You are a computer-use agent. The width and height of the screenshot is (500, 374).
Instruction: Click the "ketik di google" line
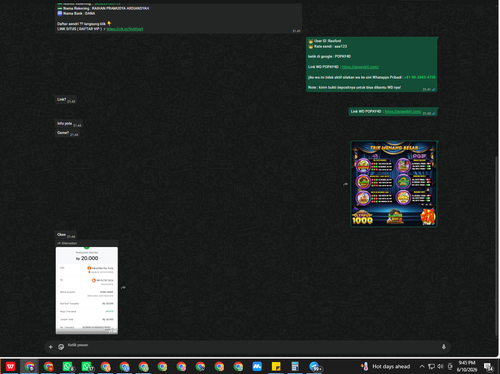pos(329,57)
